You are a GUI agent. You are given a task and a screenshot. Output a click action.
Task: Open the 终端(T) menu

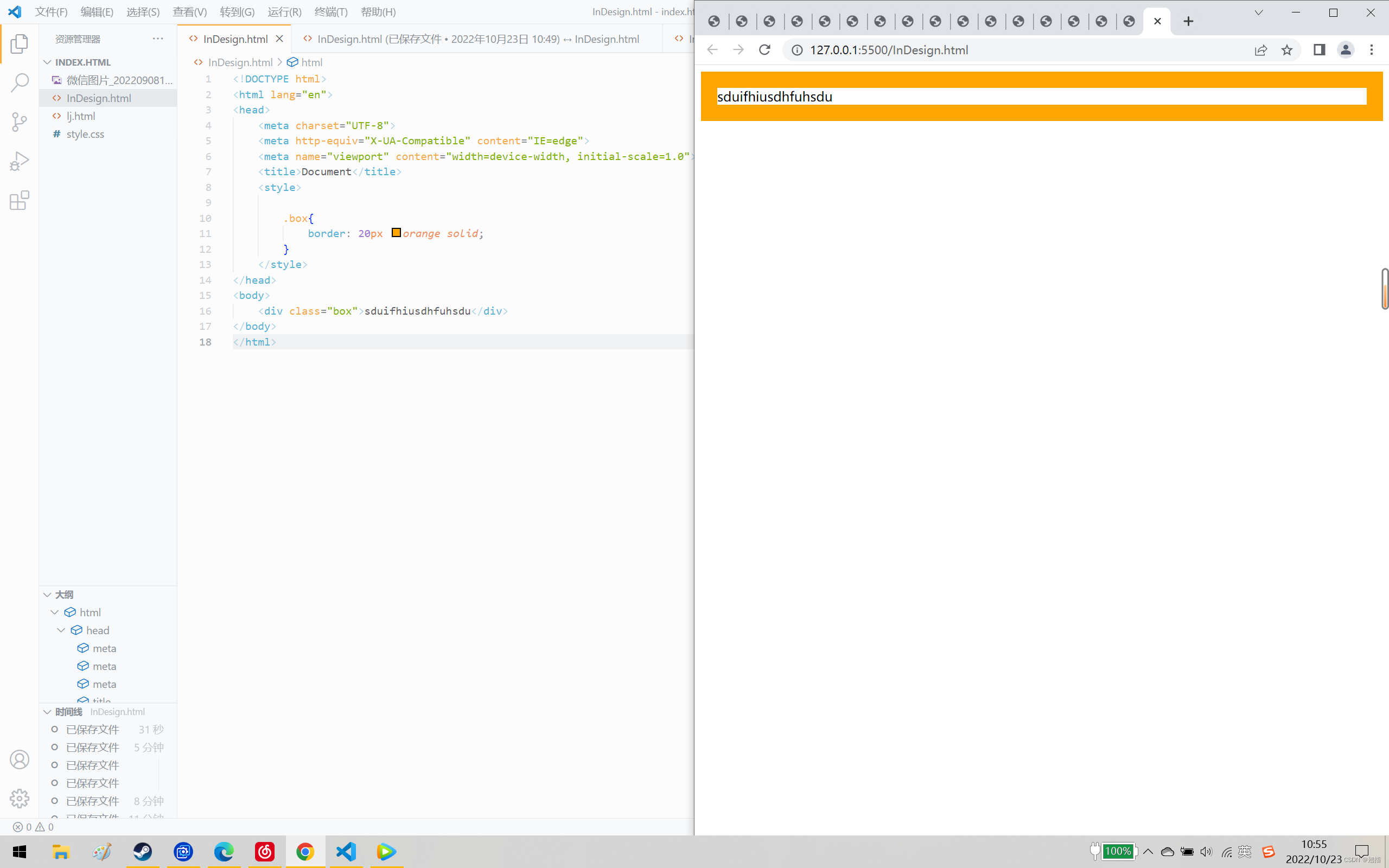pos(330,11)
